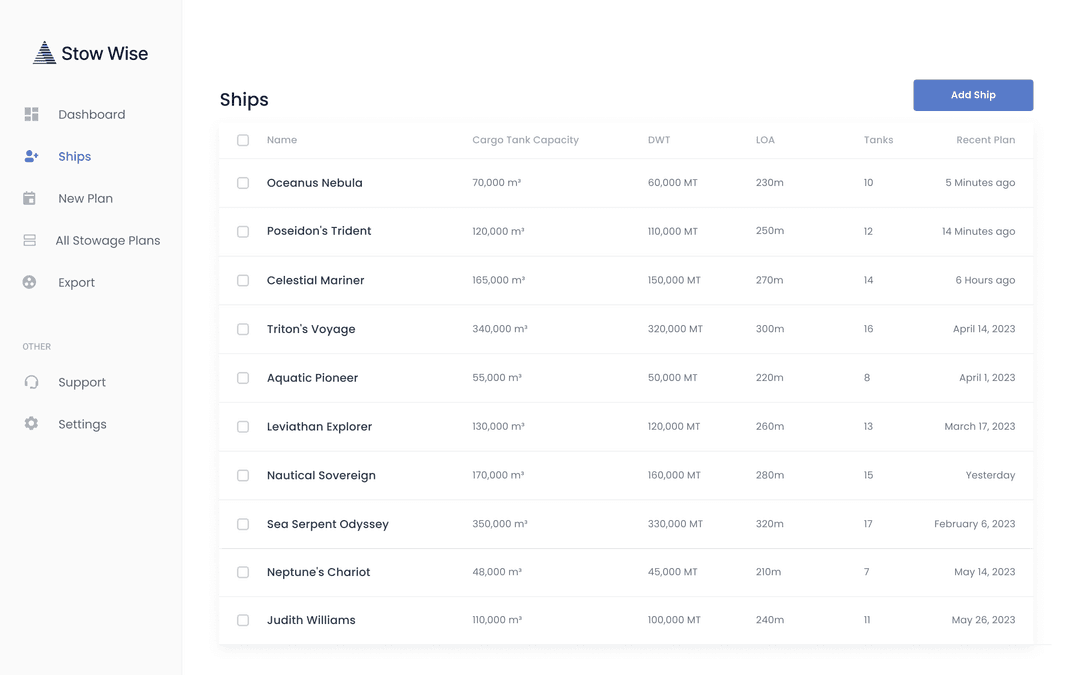1080x675 pixels.
Task: Click the Export icon in sidebar
Action: coord(30,282)
